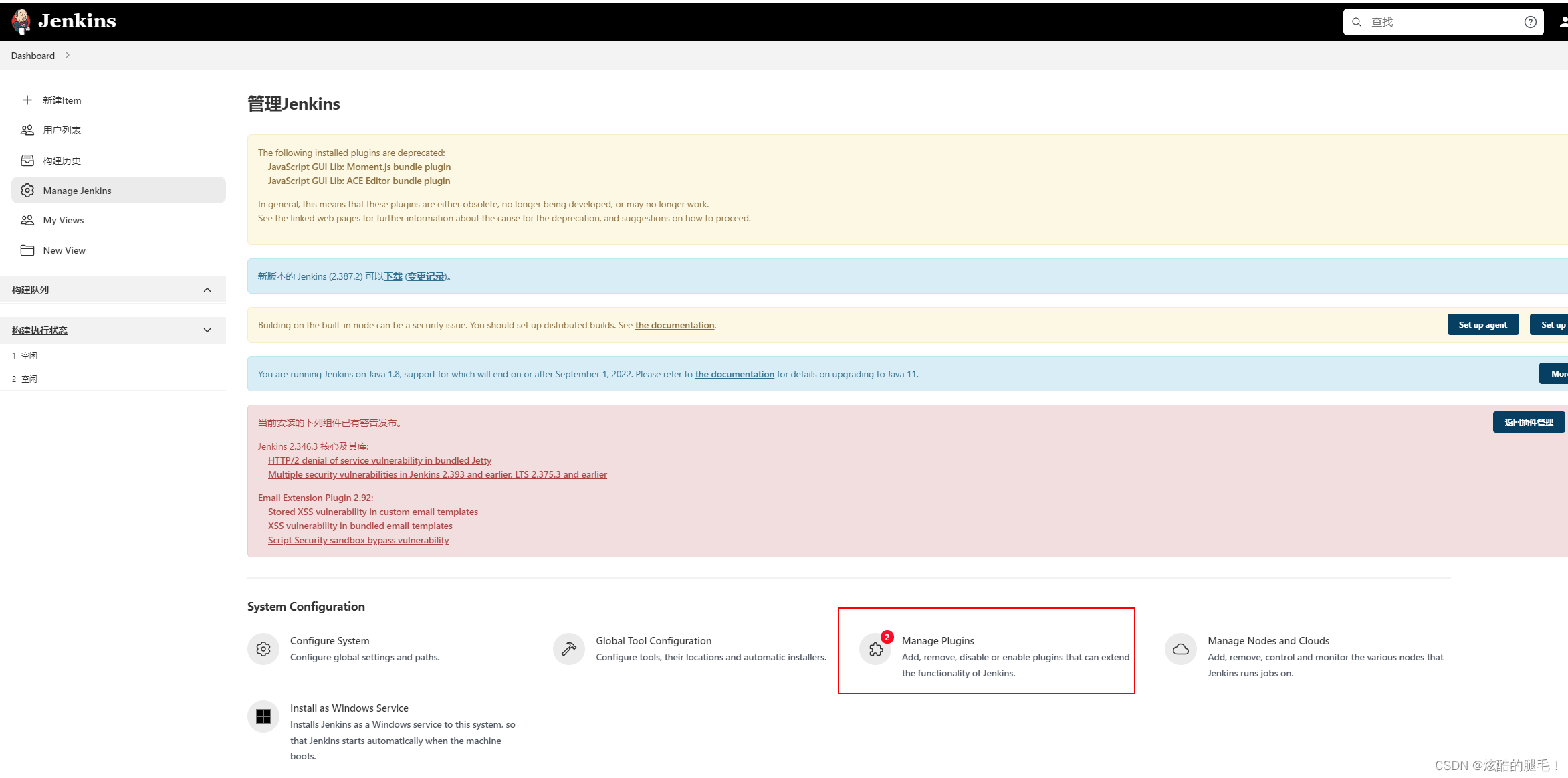1568x778 pixels.
Task: Click the plus icon for 新建Item
Action: pos(27,100)
